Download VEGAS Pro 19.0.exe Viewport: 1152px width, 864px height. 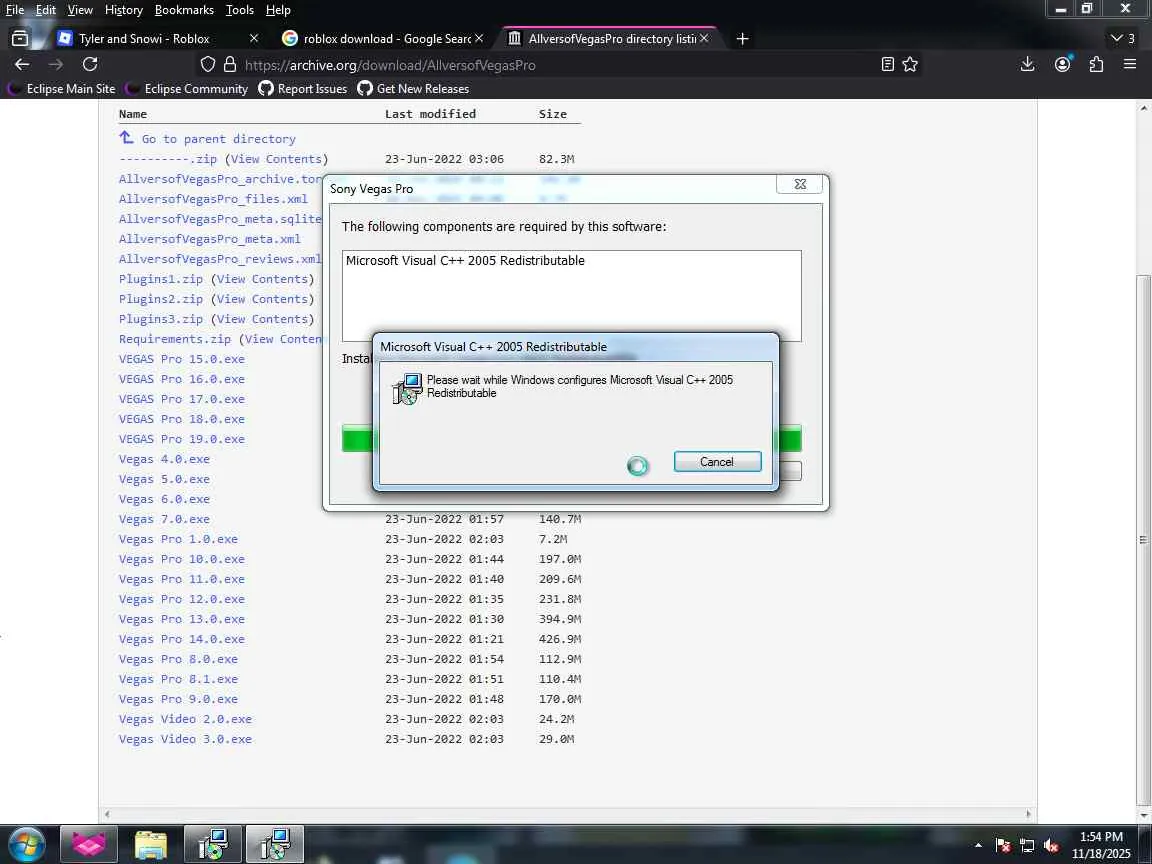[x=181, y=439]
